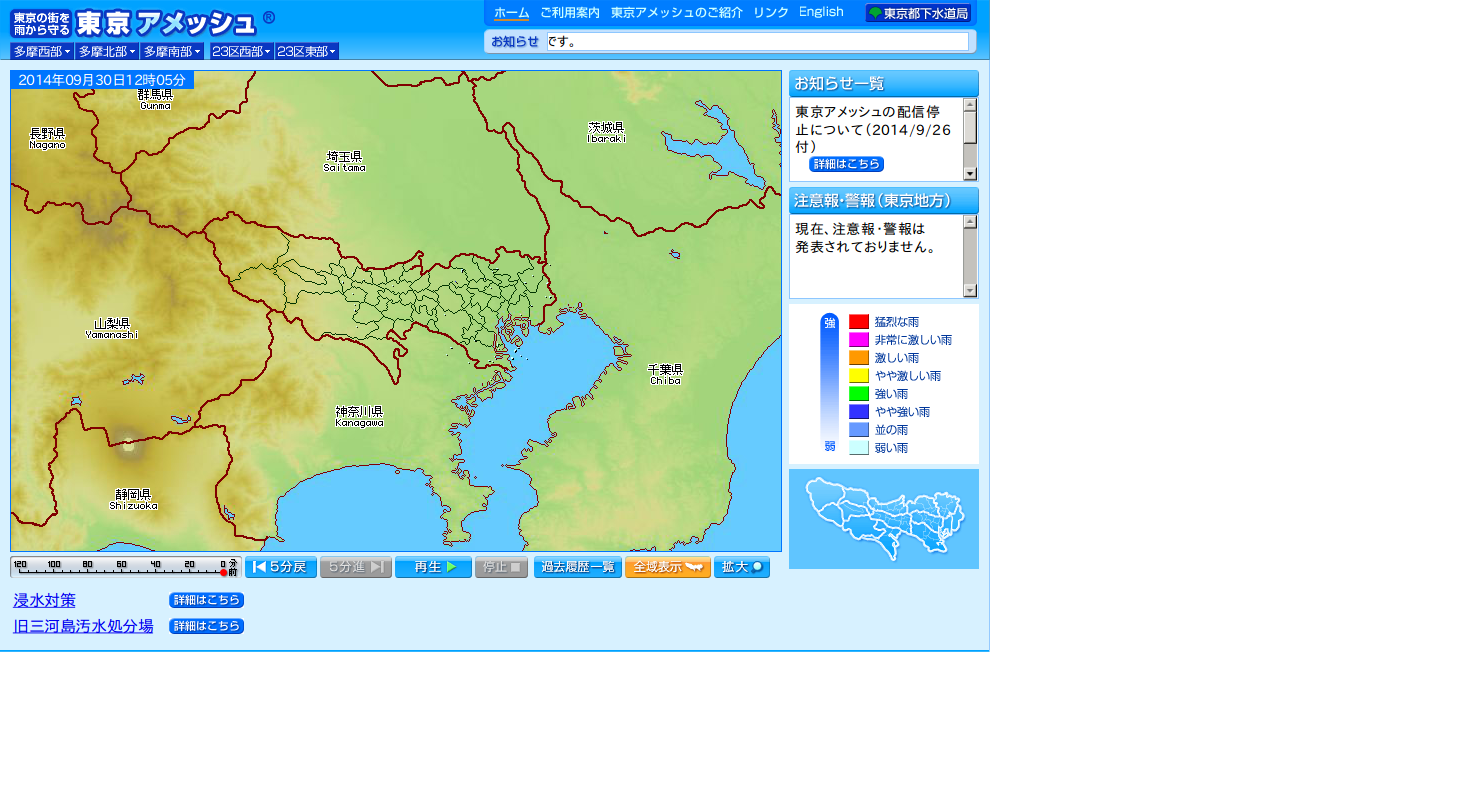Open the 多摩西部 region dropdown
The width and height of the screenshot is (1458, 806).
click(42, 51)
